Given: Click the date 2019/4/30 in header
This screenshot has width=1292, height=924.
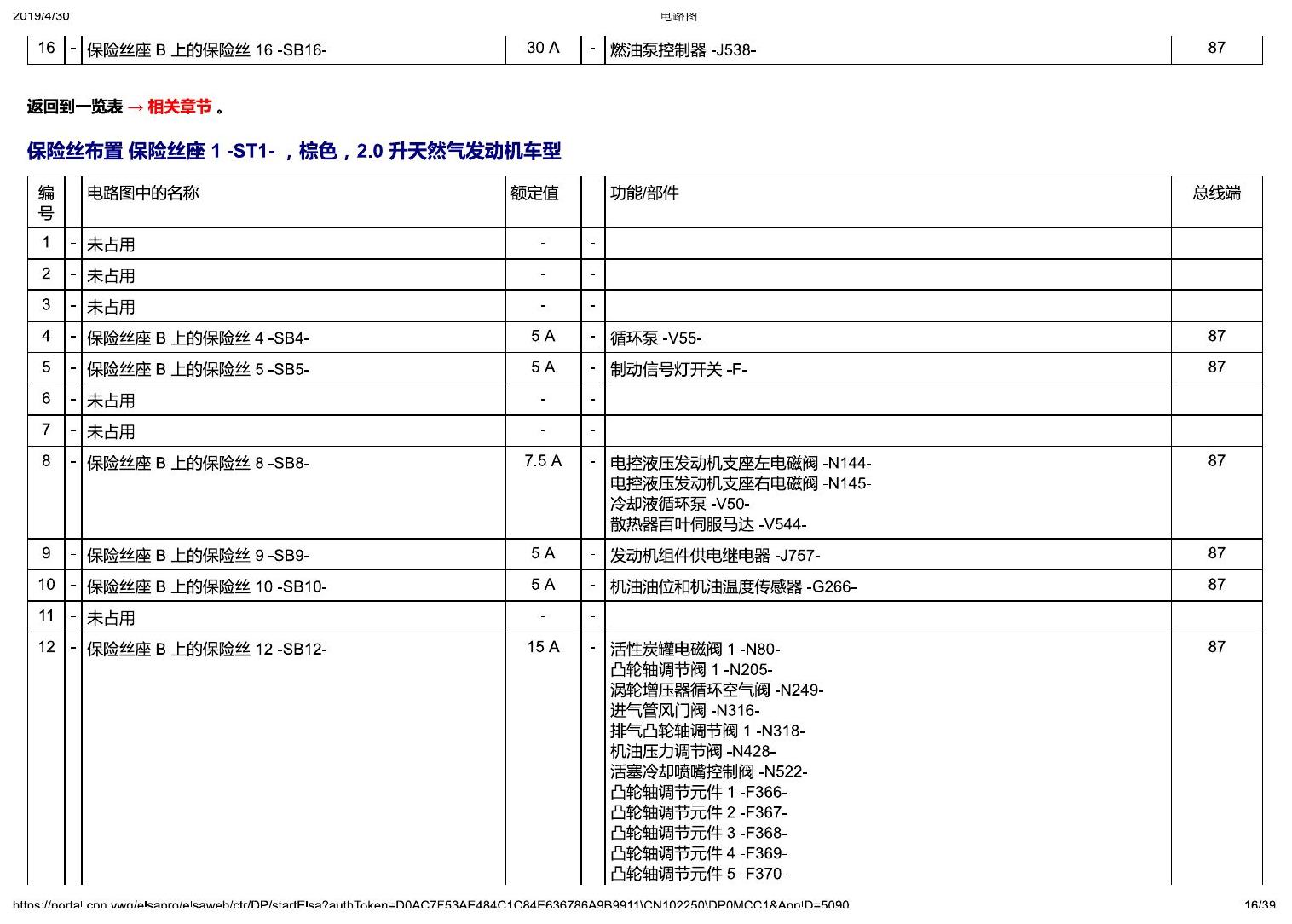Looking at the screenshot, I should point(41,15).
